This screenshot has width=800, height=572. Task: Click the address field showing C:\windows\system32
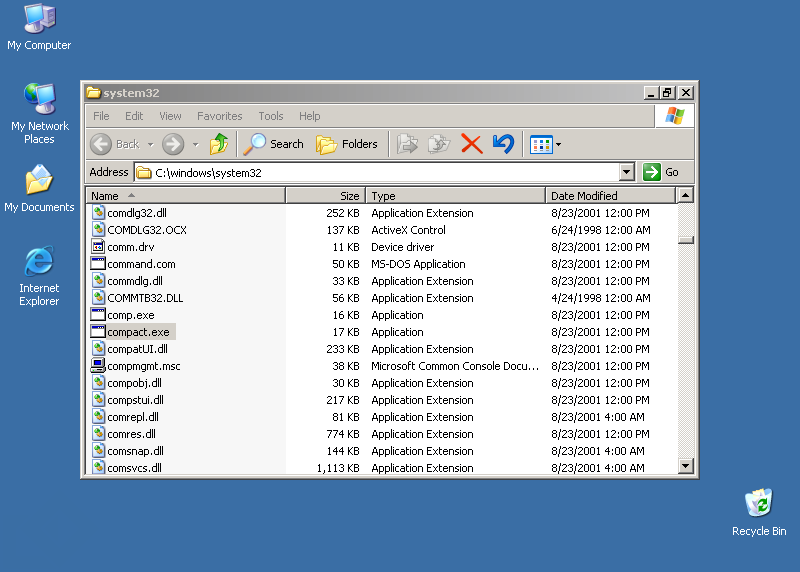[x=377, y=172]
